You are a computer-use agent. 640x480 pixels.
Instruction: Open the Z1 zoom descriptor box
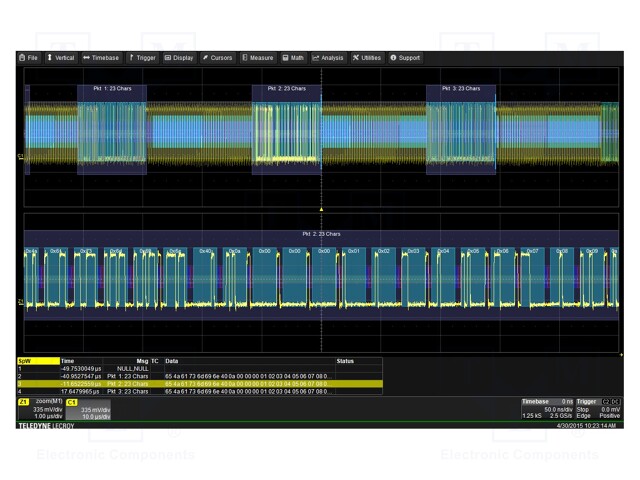[x=40, y=409]
